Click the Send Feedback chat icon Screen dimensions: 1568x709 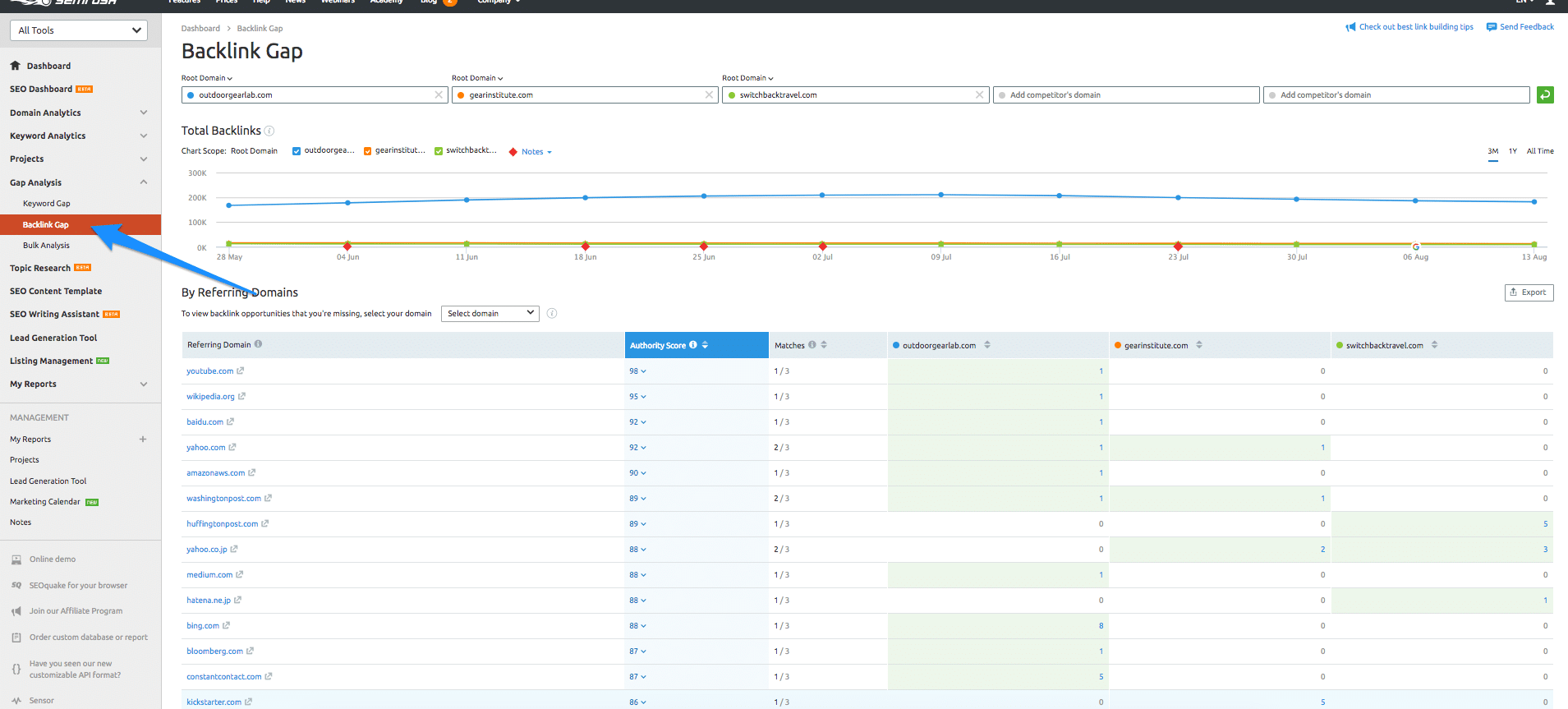[x=1492, y=27]
